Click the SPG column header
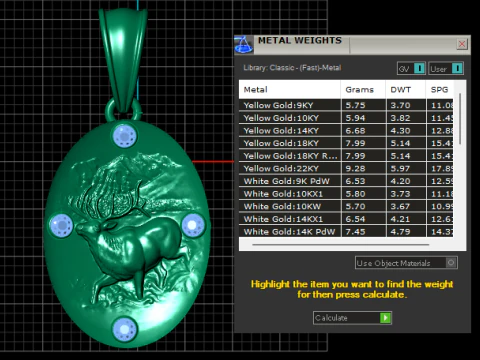The height and width of the screenshot is (360, 480). [439, 90]
